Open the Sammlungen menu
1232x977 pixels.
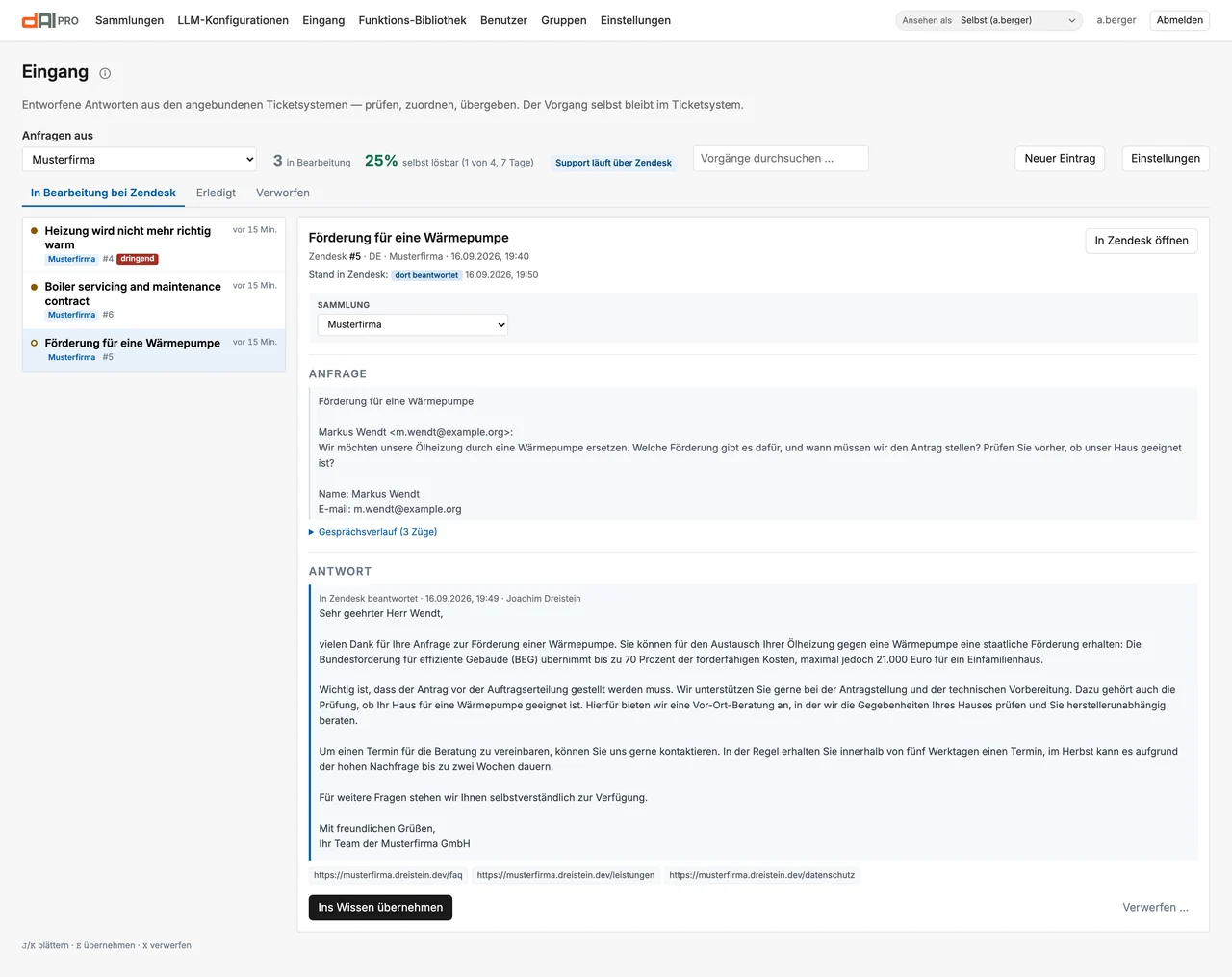tap(129, 20)
